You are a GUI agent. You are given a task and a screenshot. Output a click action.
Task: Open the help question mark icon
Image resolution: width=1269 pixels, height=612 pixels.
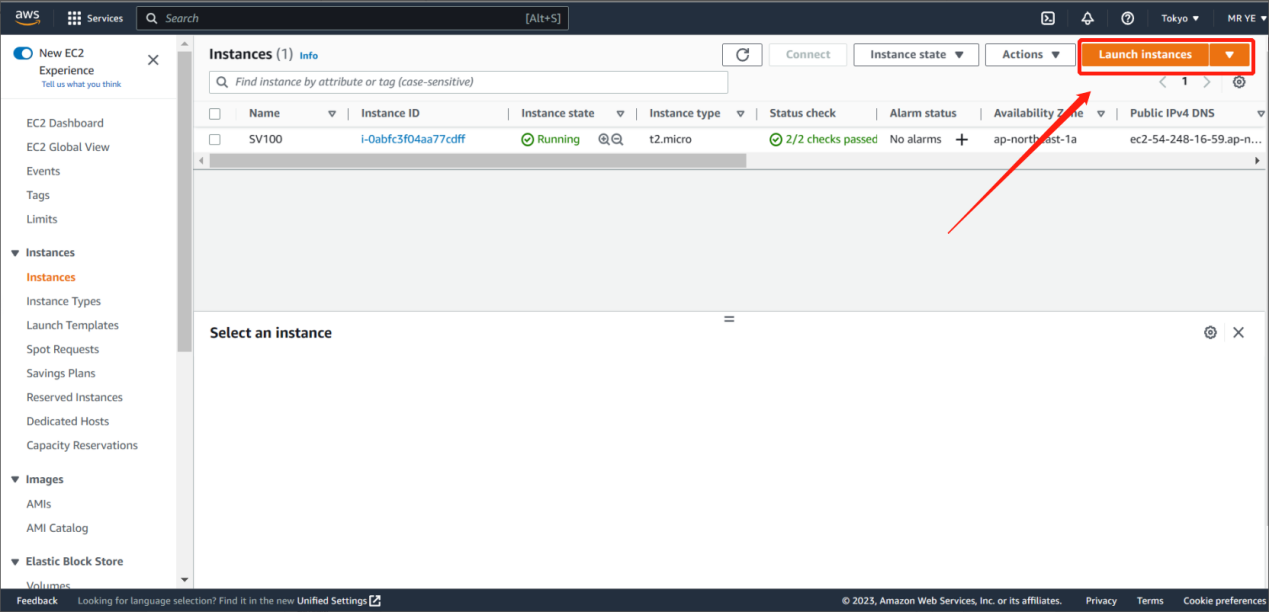(1128, 18)
